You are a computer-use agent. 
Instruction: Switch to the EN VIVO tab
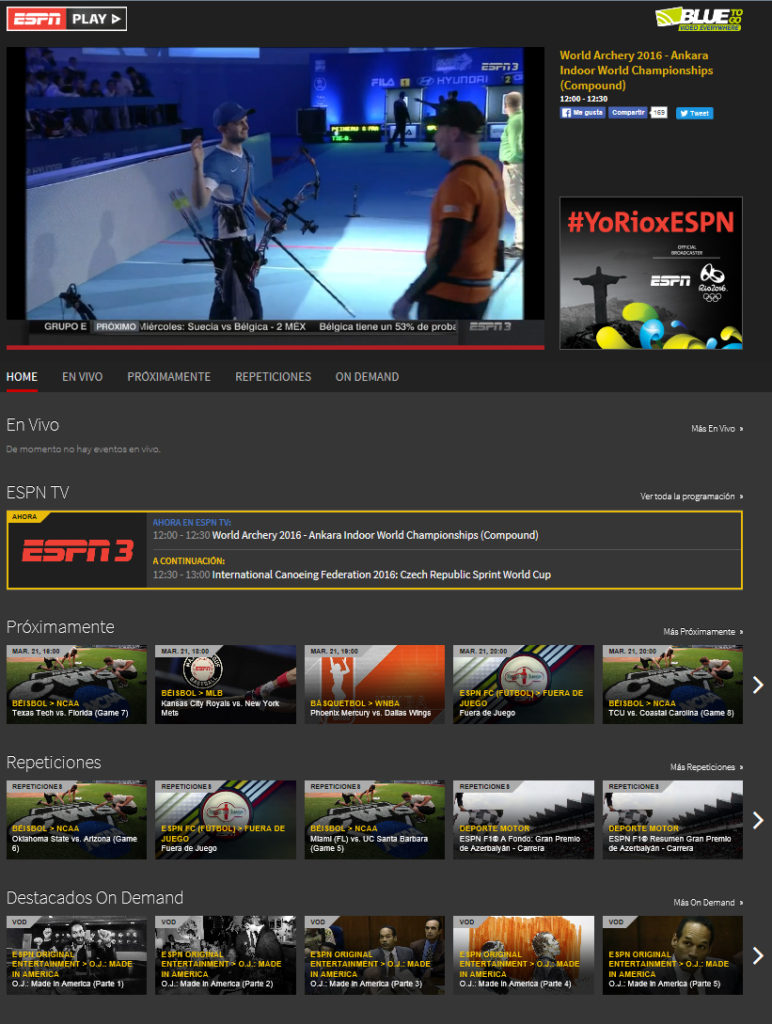coord(82,377)
